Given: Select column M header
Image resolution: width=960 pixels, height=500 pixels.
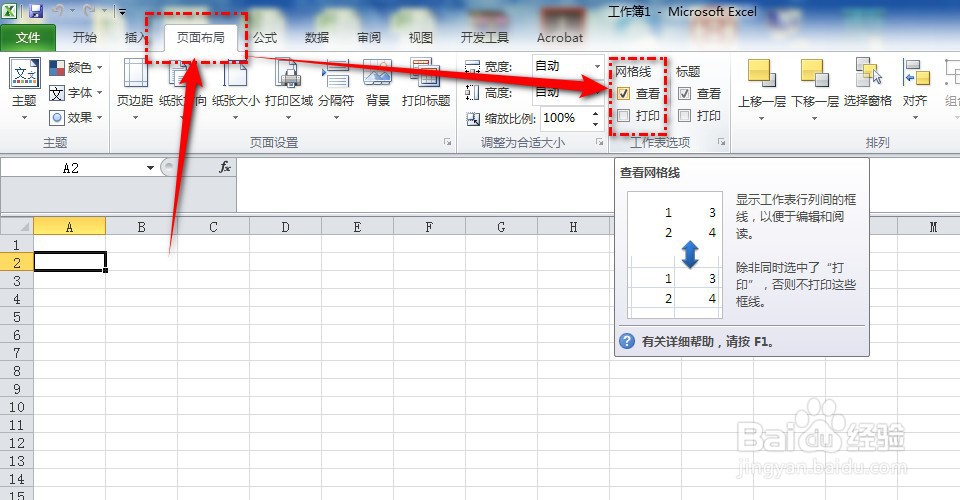Looking at the screenshot, I should pos(933,227).
